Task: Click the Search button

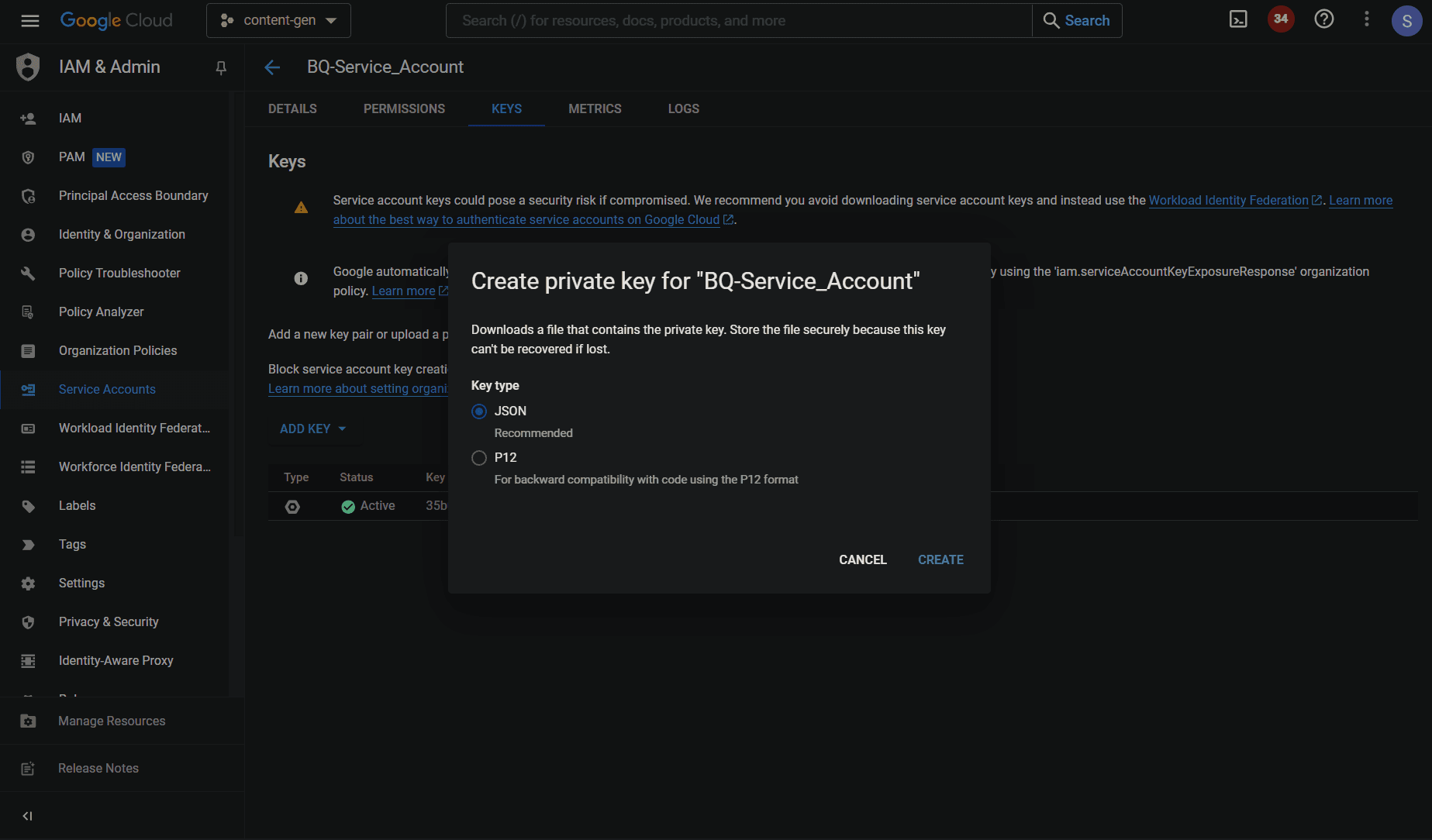Action: point(1077,21)
